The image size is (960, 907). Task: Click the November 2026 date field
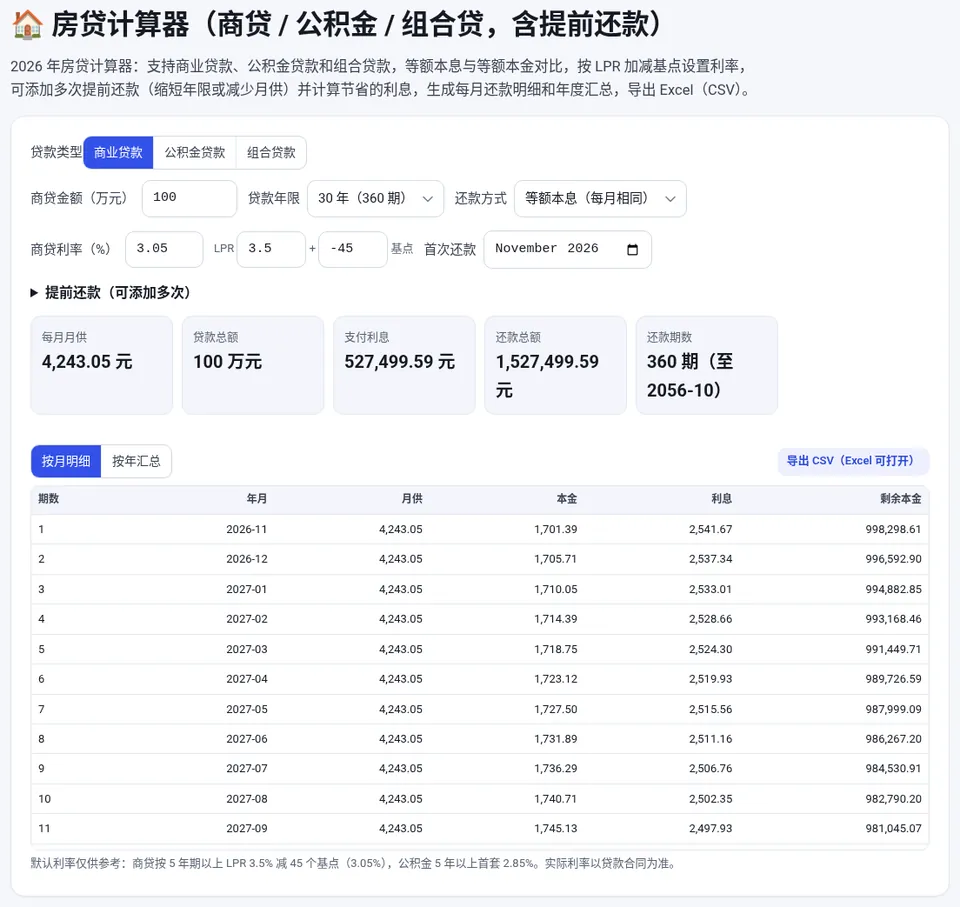click(x=568, y=249)
